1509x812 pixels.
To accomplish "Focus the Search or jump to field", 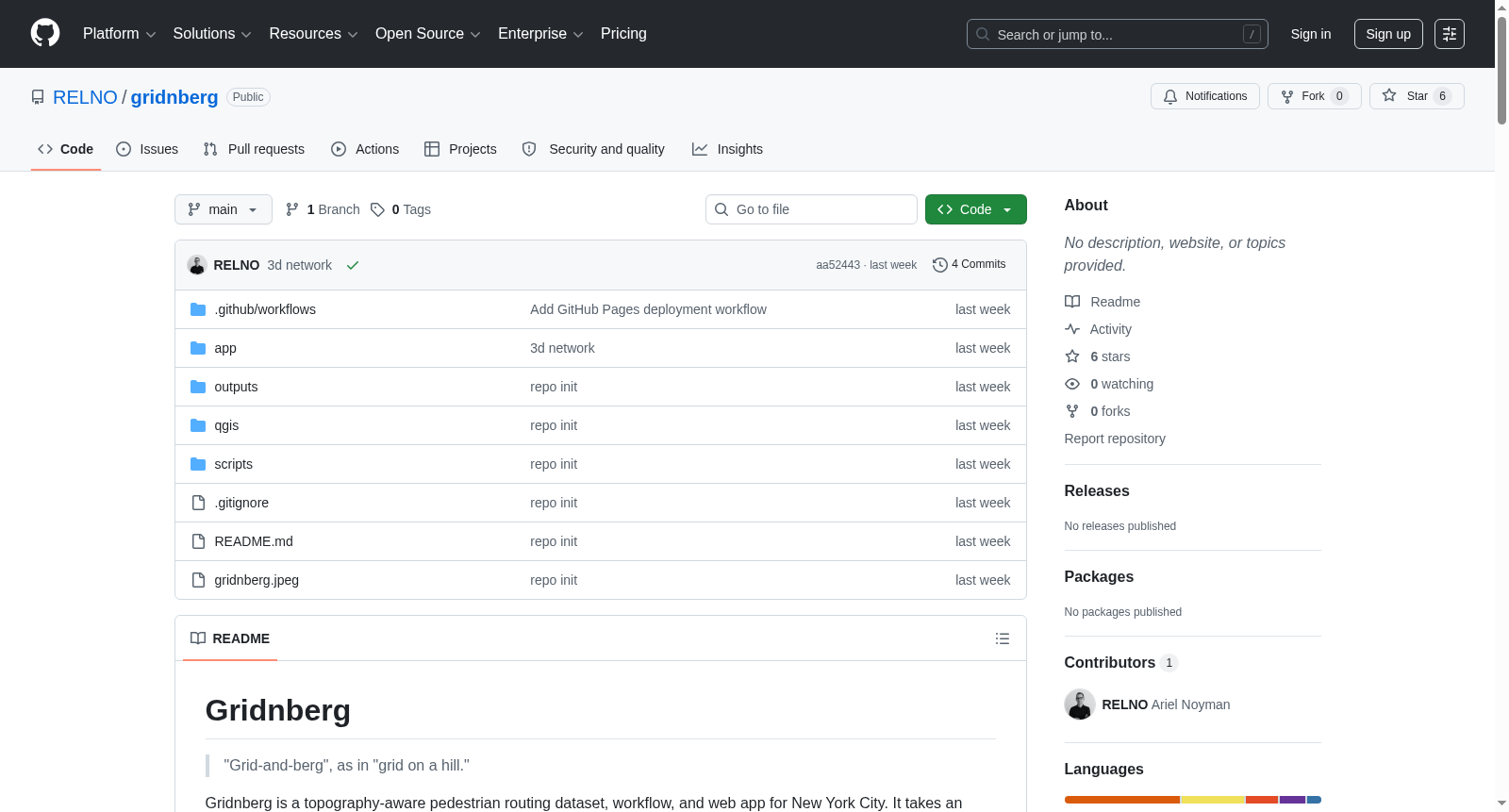I will [1118, 34].
